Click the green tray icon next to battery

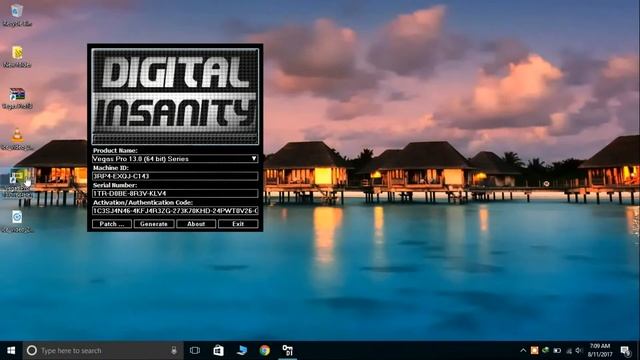(x=545, y=350)
